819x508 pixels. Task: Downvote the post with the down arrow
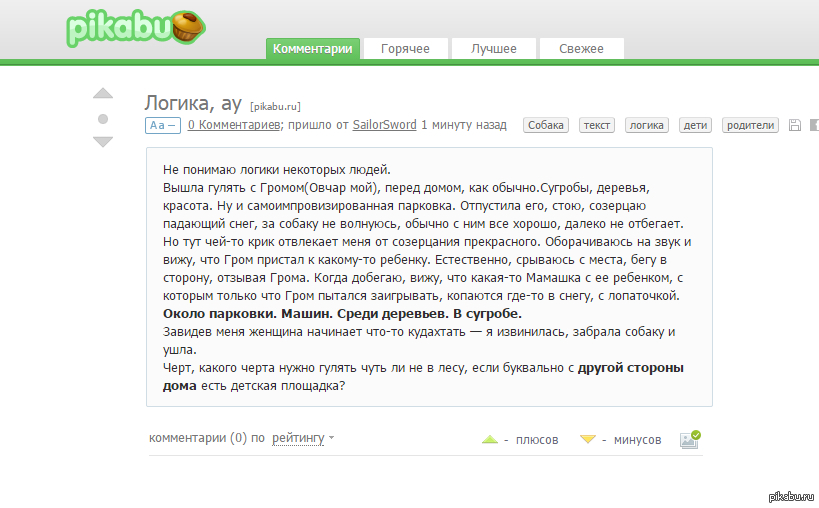tap(103, 142)
